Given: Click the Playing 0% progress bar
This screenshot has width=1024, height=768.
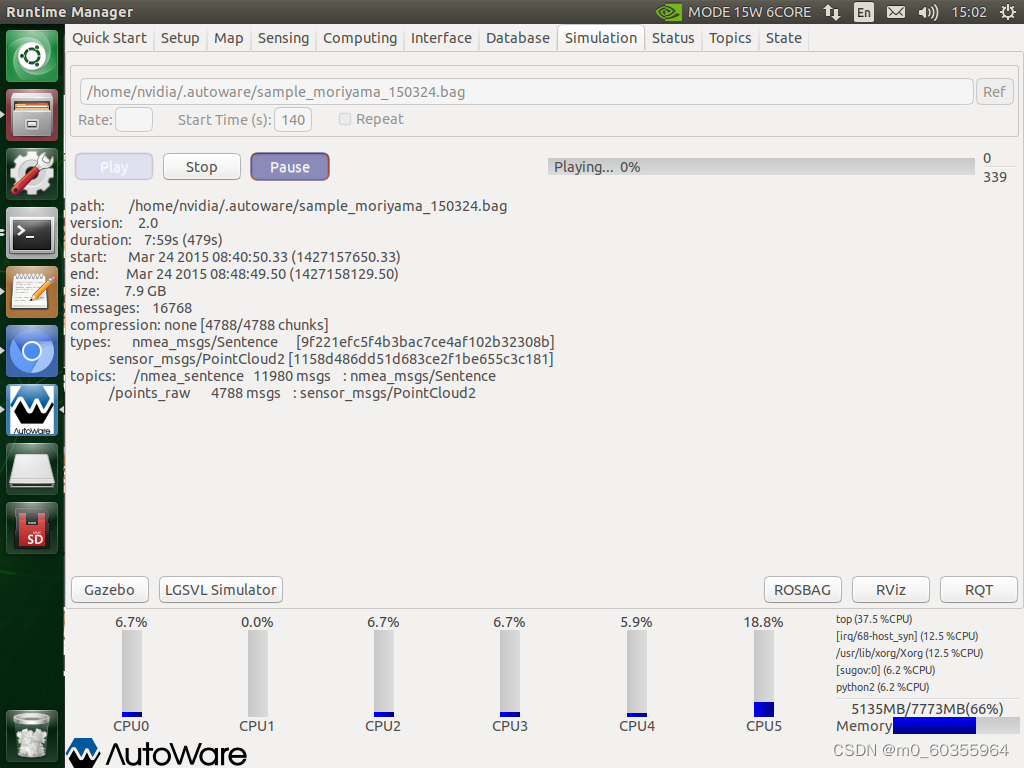Looking at the screenshot, I should [761, 167].
